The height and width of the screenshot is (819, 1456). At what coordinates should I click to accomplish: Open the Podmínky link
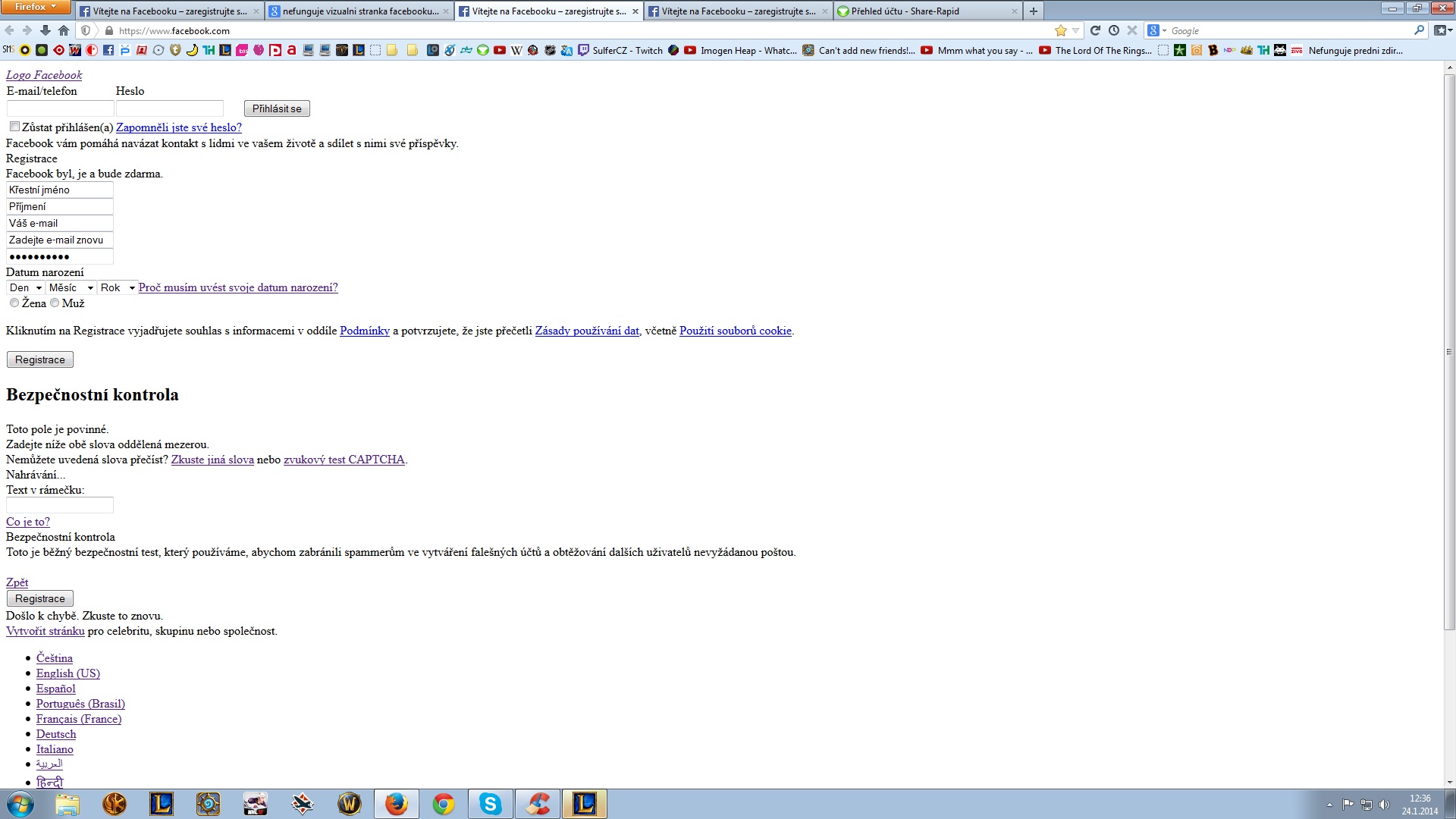(365, 331)
